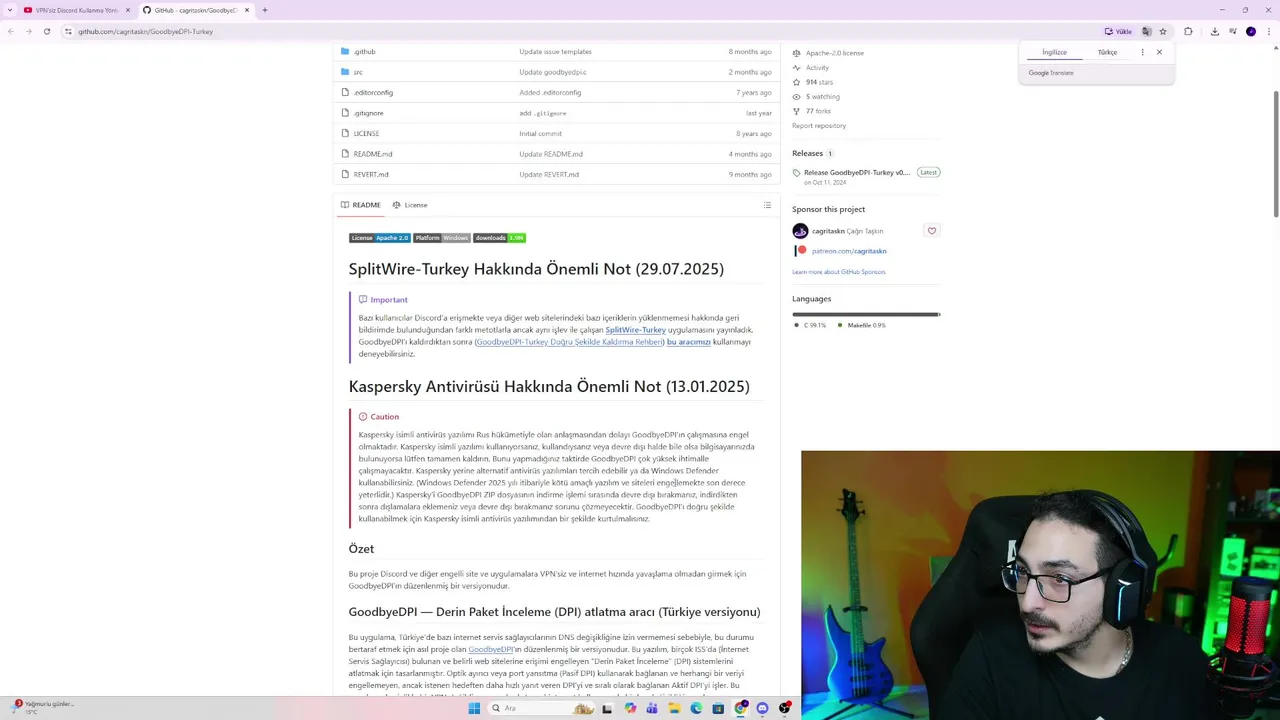View the 5 watching link
The image size is (1280, 720).
click(816, 97)
